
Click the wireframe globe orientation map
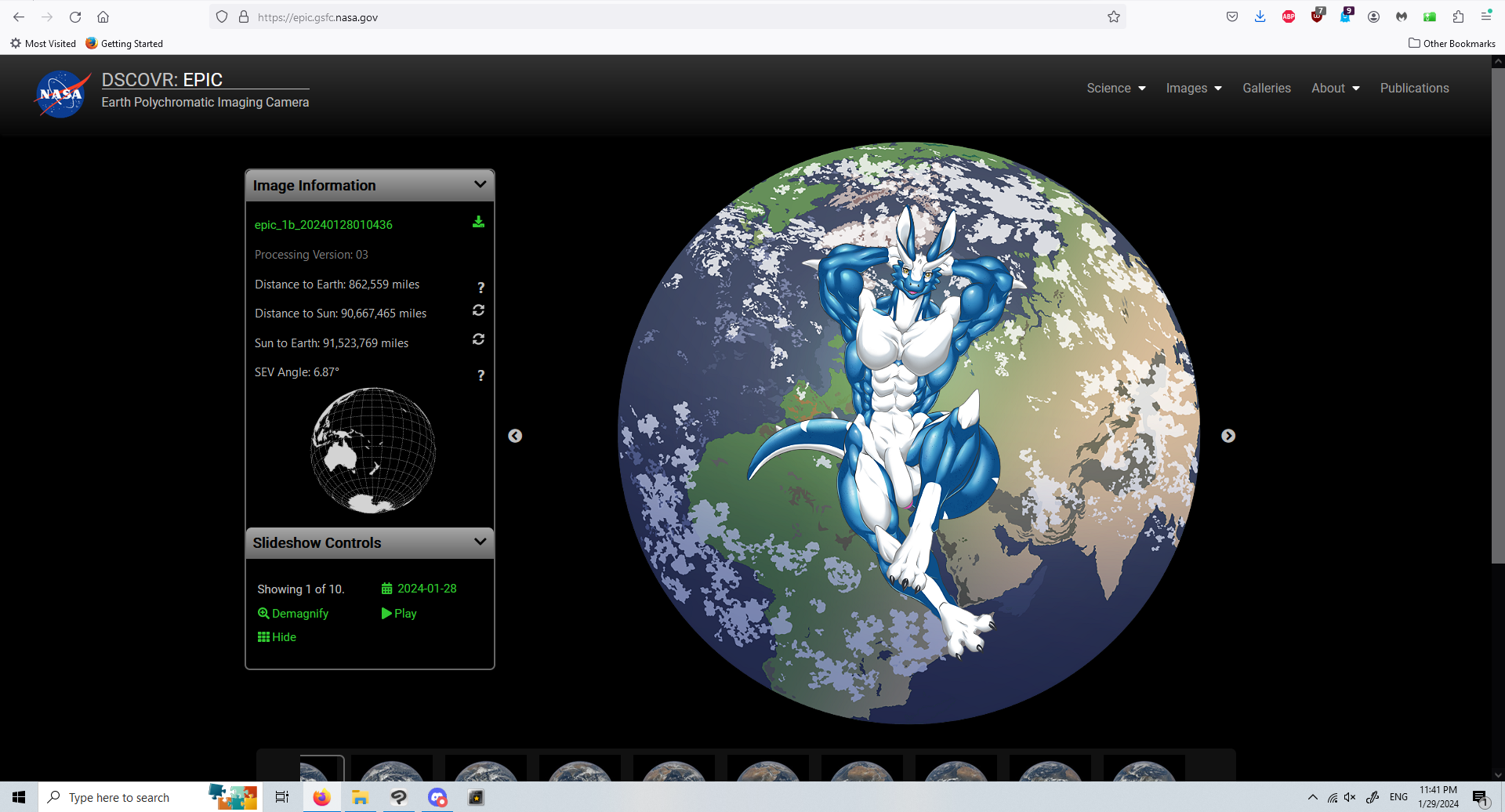(373, 451)
